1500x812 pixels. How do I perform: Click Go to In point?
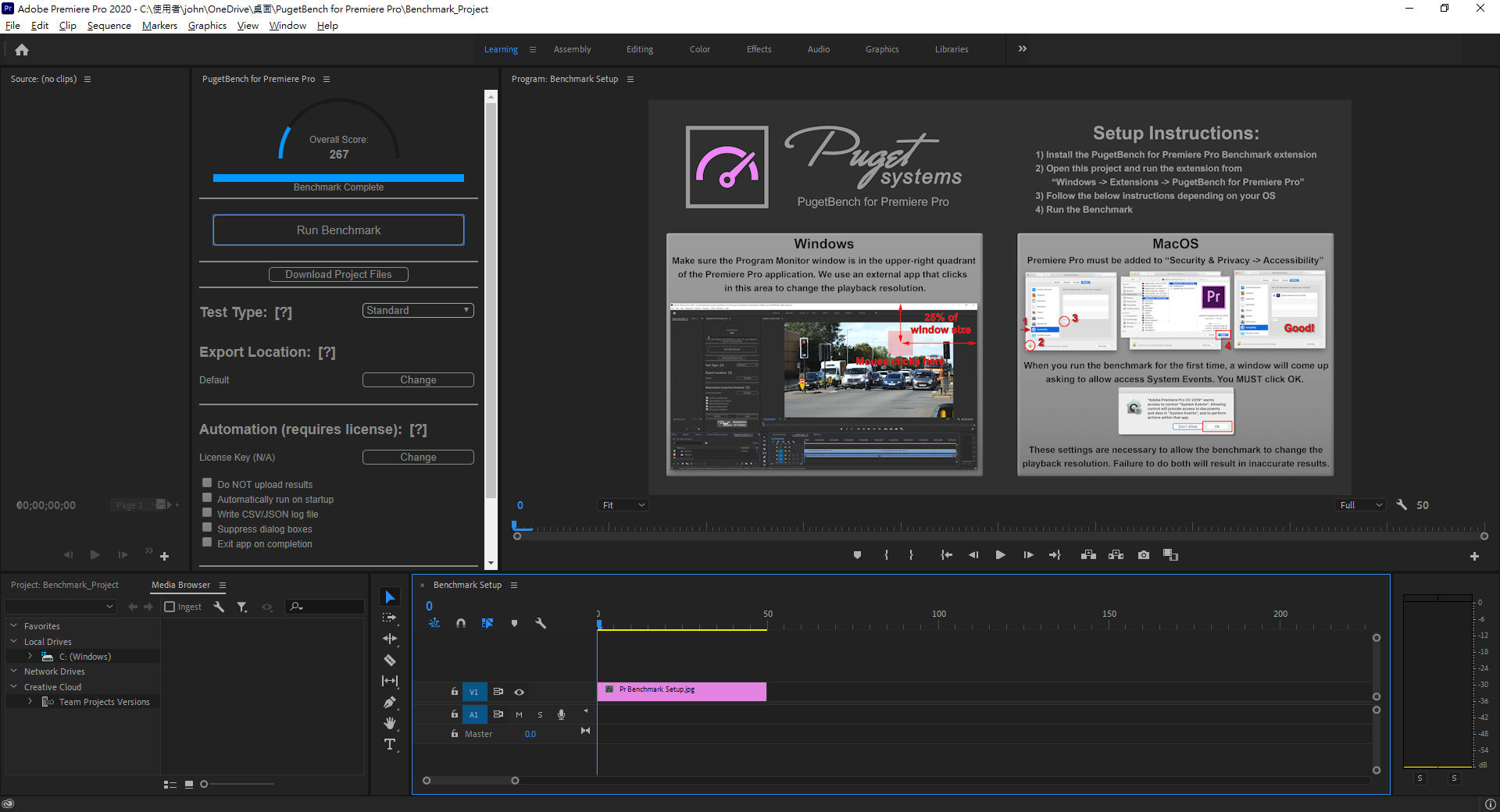tap(946, 555)
